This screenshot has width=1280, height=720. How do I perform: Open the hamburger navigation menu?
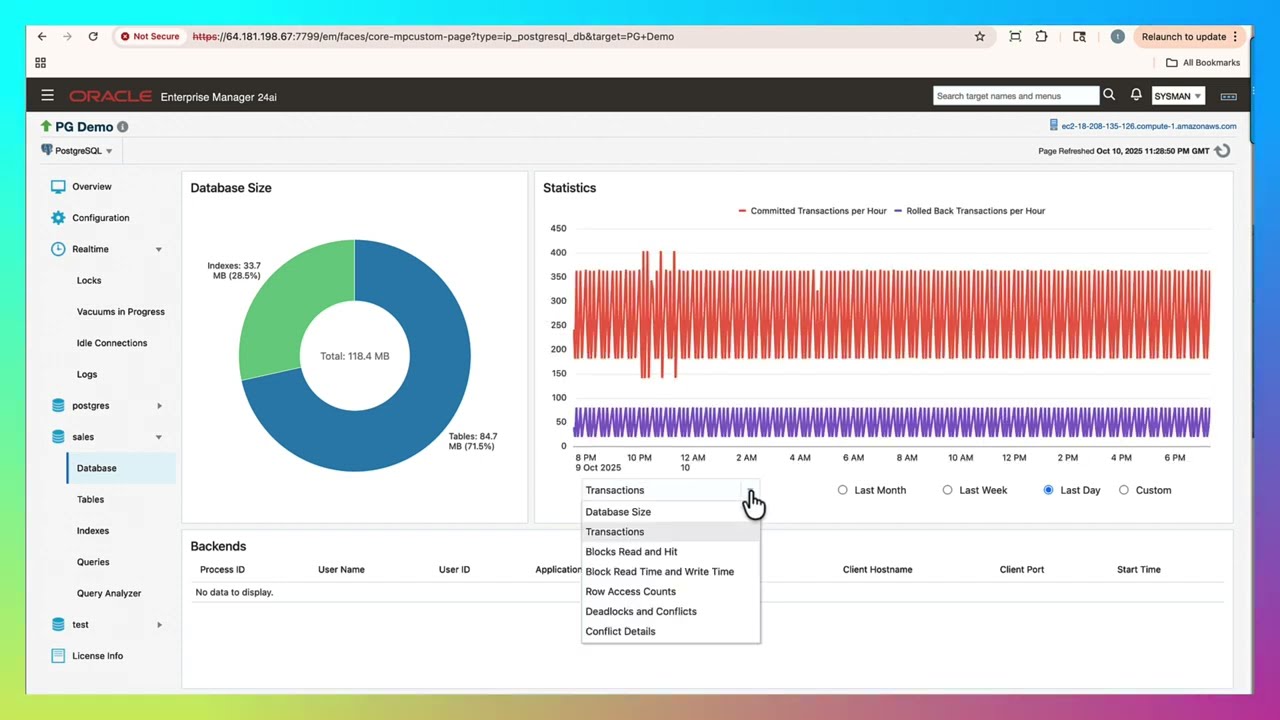(47, 95)
